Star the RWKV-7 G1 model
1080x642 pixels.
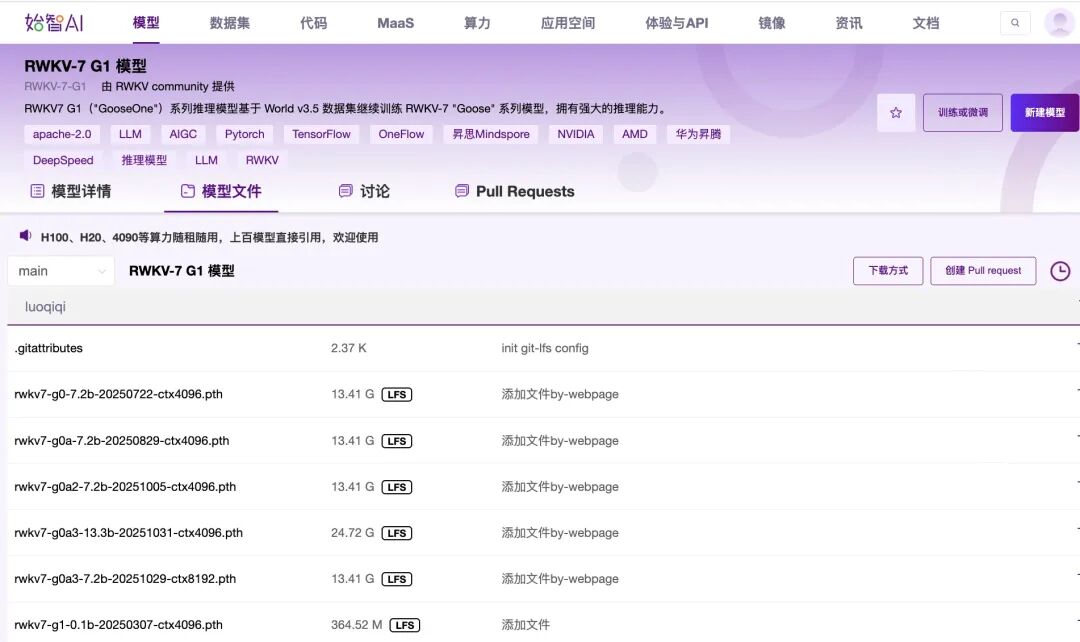pos(895,112)
